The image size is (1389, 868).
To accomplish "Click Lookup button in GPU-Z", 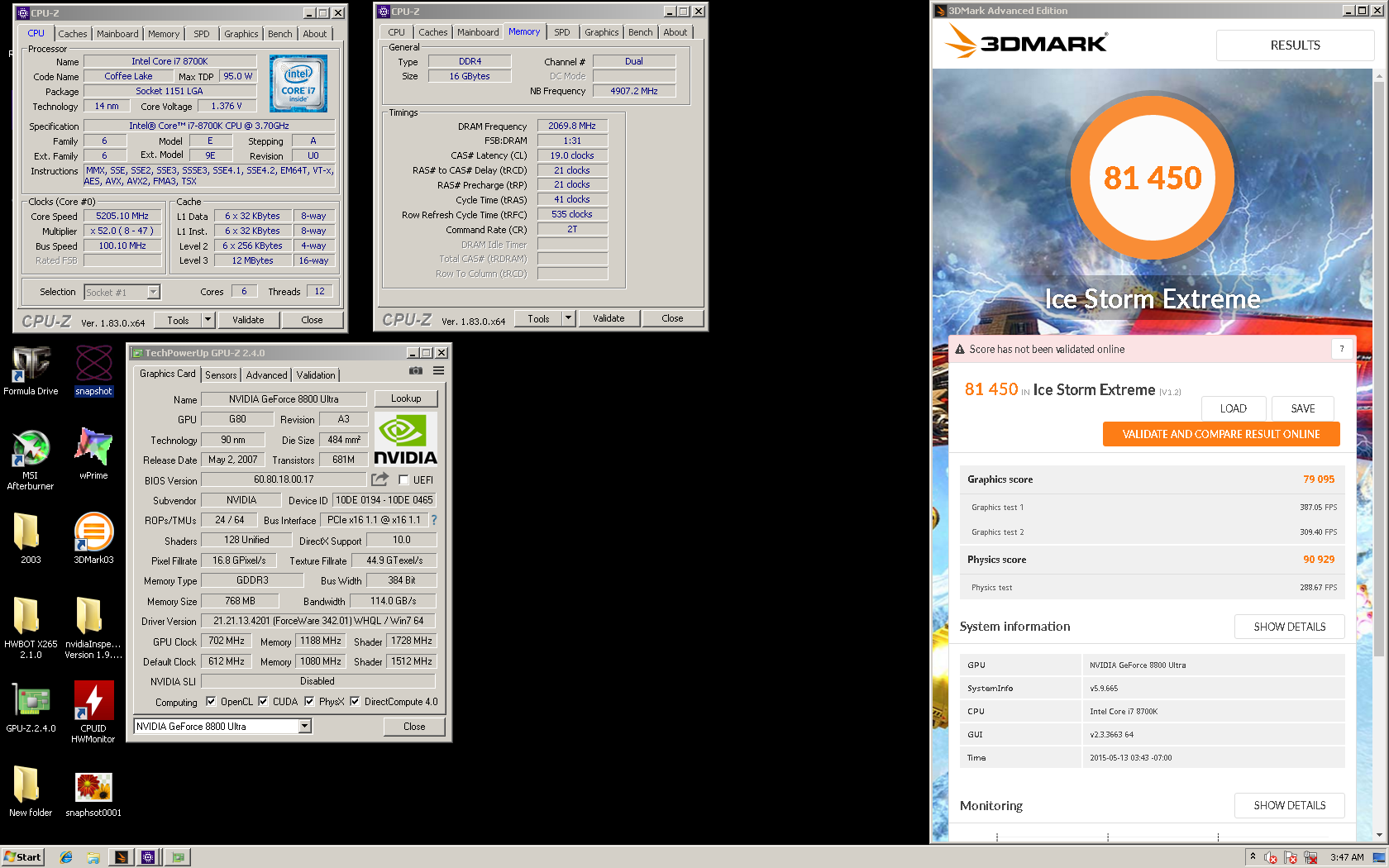I will [406, 398].
